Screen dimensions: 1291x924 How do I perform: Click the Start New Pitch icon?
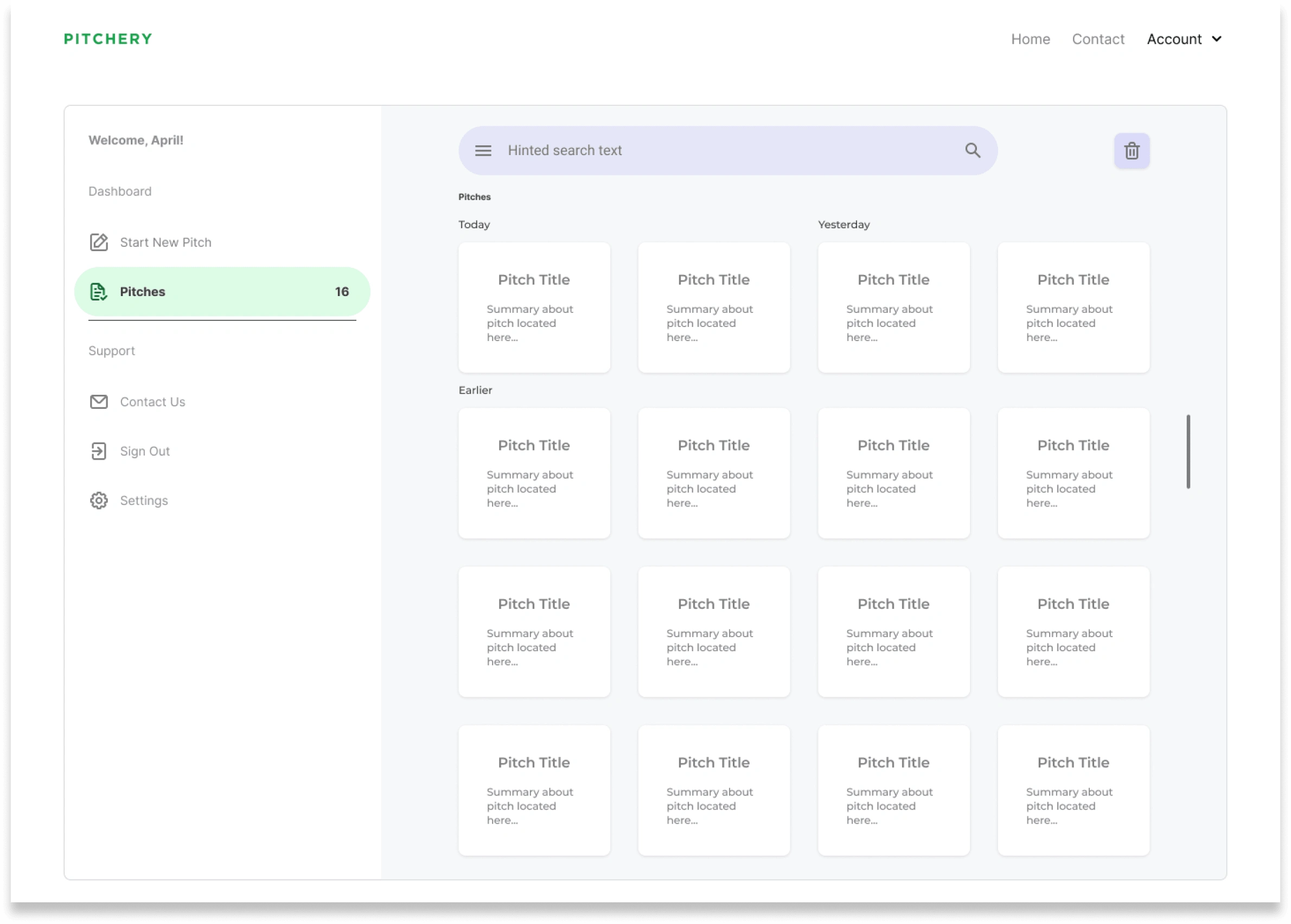pyautogui.click(x=99, y=242)
